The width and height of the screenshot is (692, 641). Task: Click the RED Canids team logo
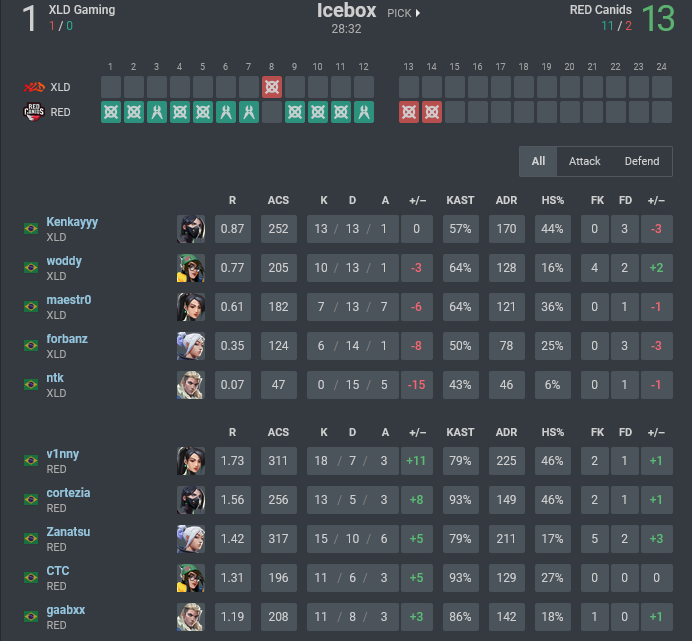pyautogui.click(x=34, y=112)
